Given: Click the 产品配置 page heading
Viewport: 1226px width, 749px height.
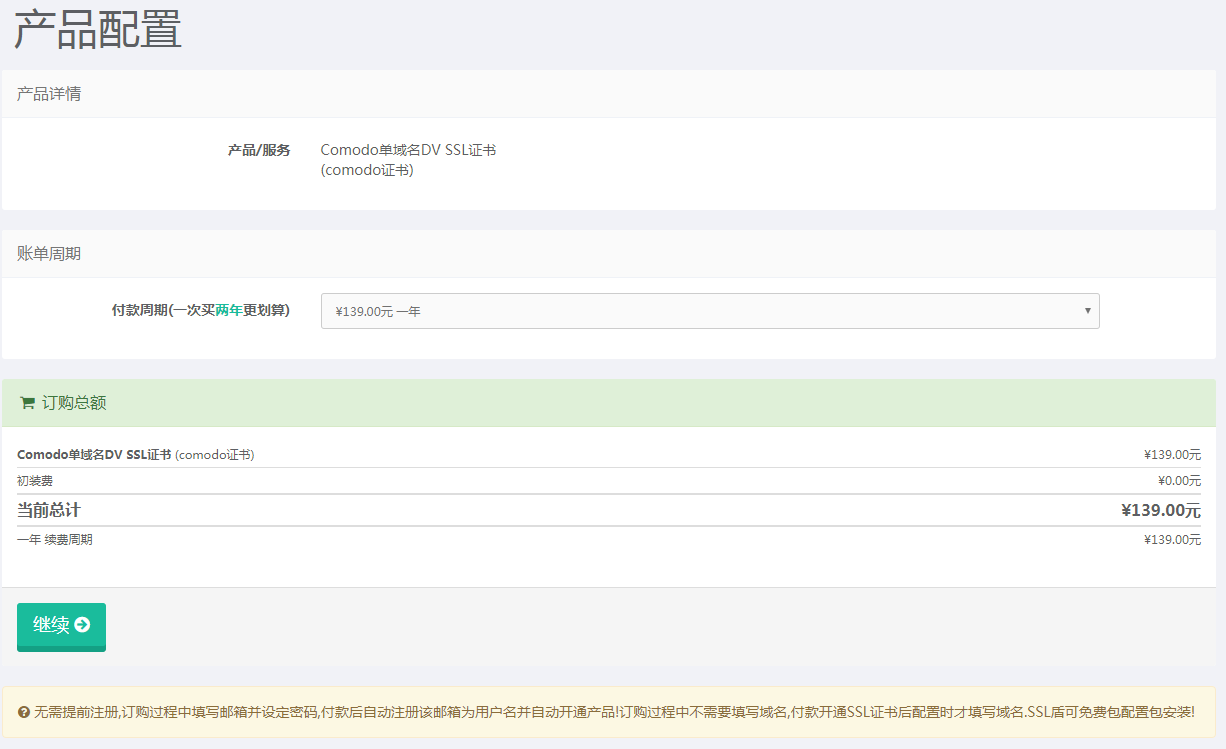Looking at the screenshot, I should (97, 29).
